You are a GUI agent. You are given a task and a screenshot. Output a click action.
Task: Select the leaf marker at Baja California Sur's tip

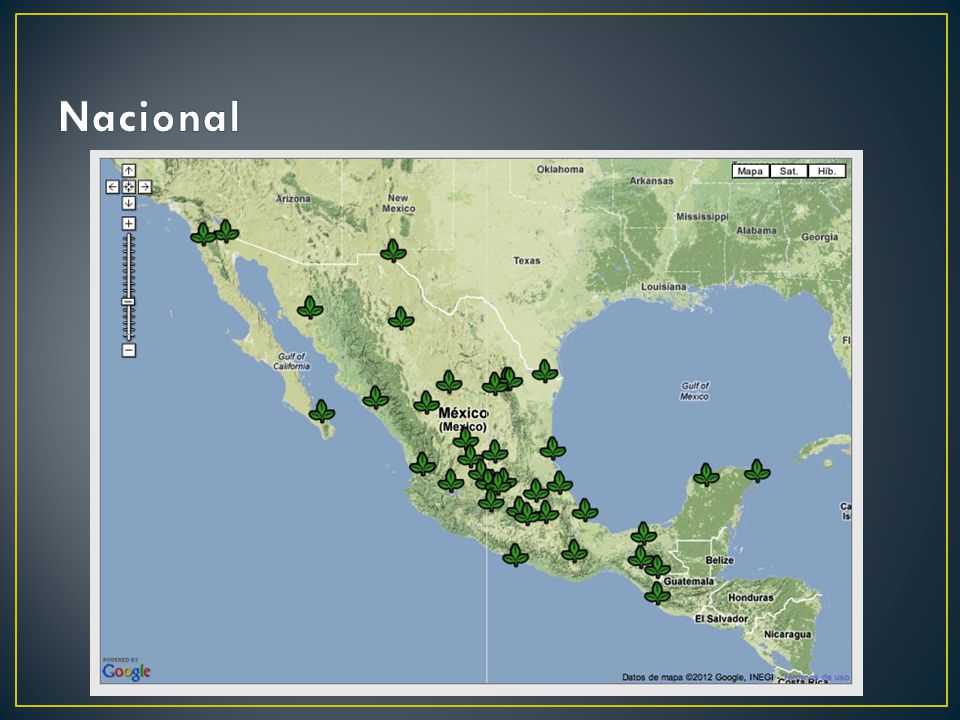[322, 411]
